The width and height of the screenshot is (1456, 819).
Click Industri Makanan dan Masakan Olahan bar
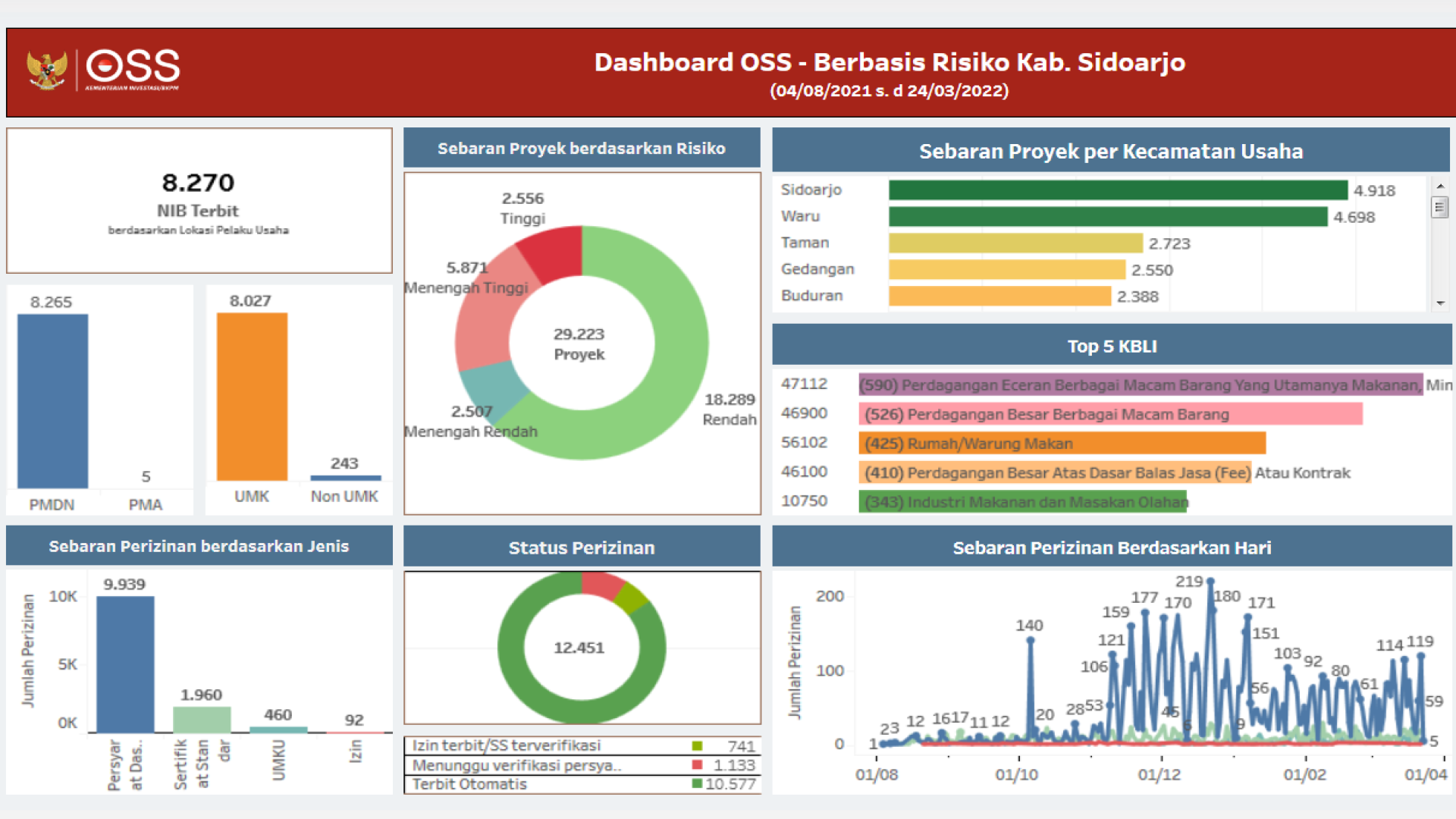(x=1022, y=502)
